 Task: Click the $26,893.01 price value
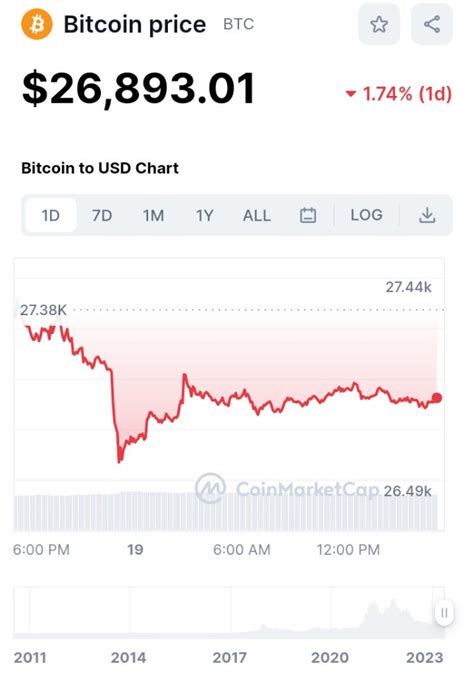tap(138, 89)
